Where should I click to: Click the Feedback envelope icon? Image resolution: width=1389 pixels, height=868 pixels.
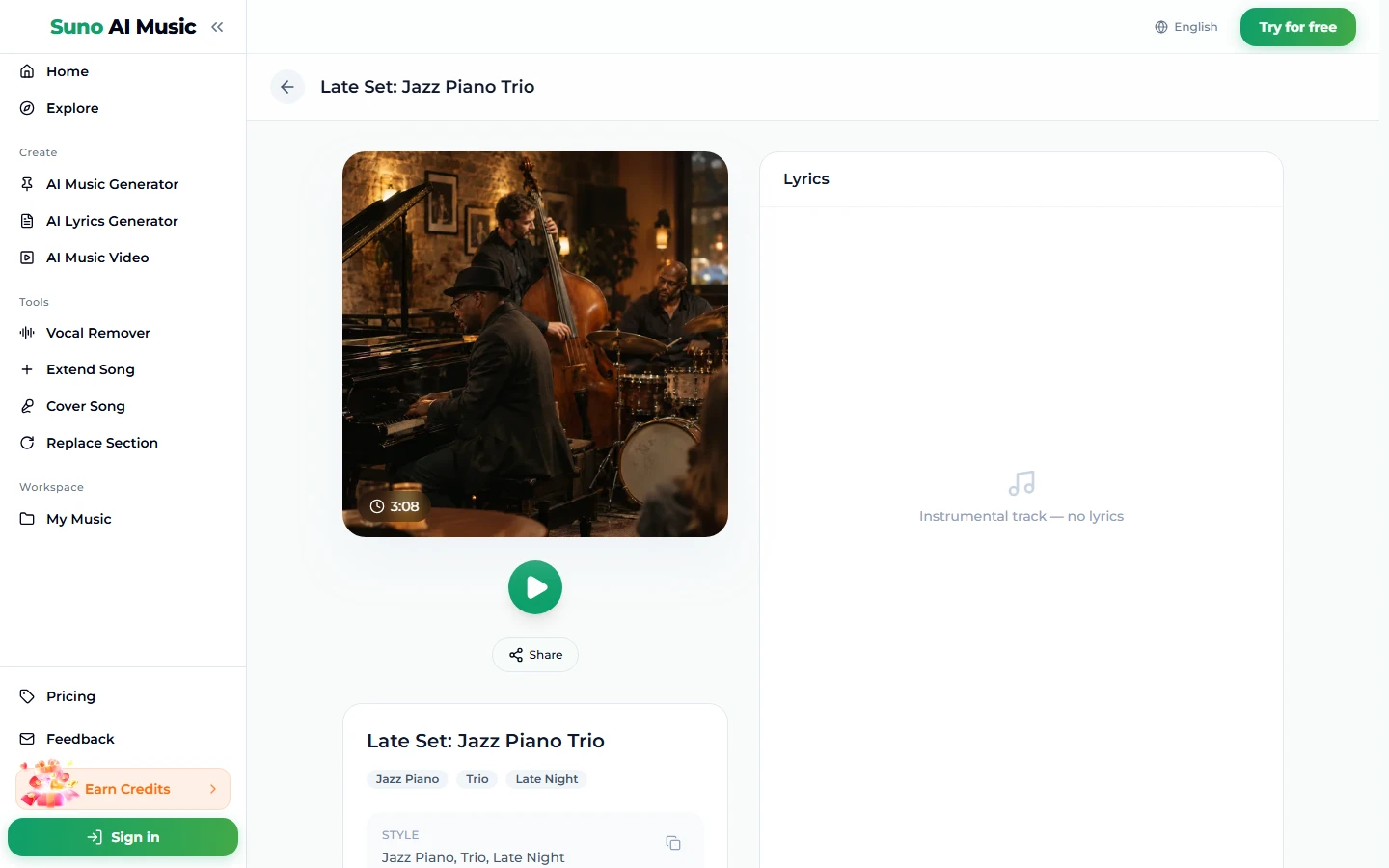coord(27,739)
